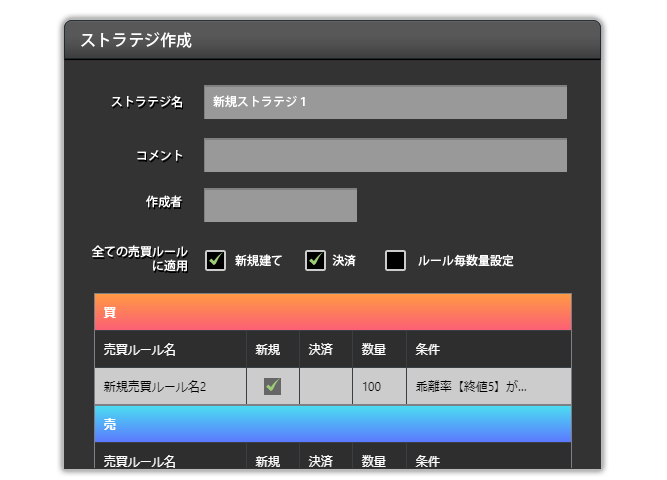Image resolution: width=667 pixels, height=480 pixels.
Task: Untick 新規 checkbox in 新規売買ルール名2 row
Action: click(x=272, y=386)
